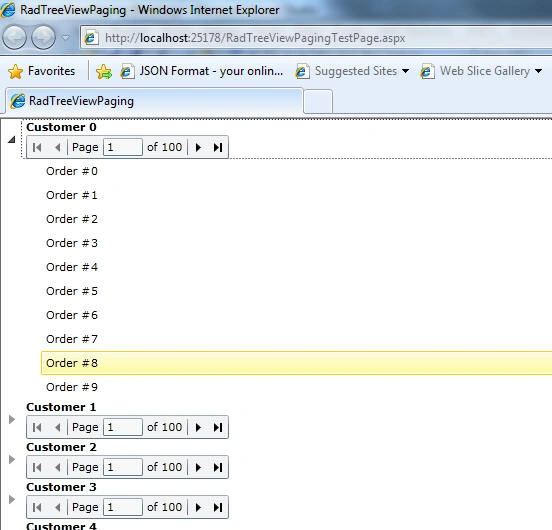Select tree item Order #3
The height and width of the screenshot is (530, 552).
(72, 243)
